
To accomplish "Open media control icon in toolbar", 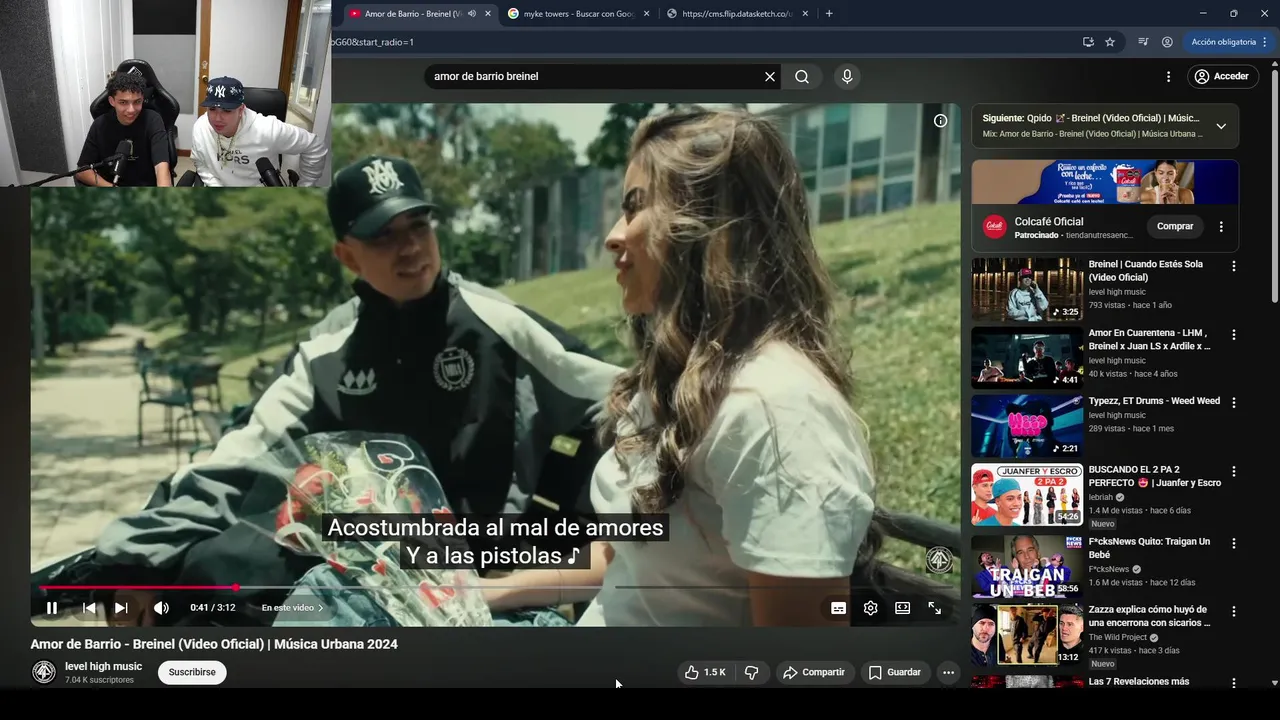I will pos(1143,42).
